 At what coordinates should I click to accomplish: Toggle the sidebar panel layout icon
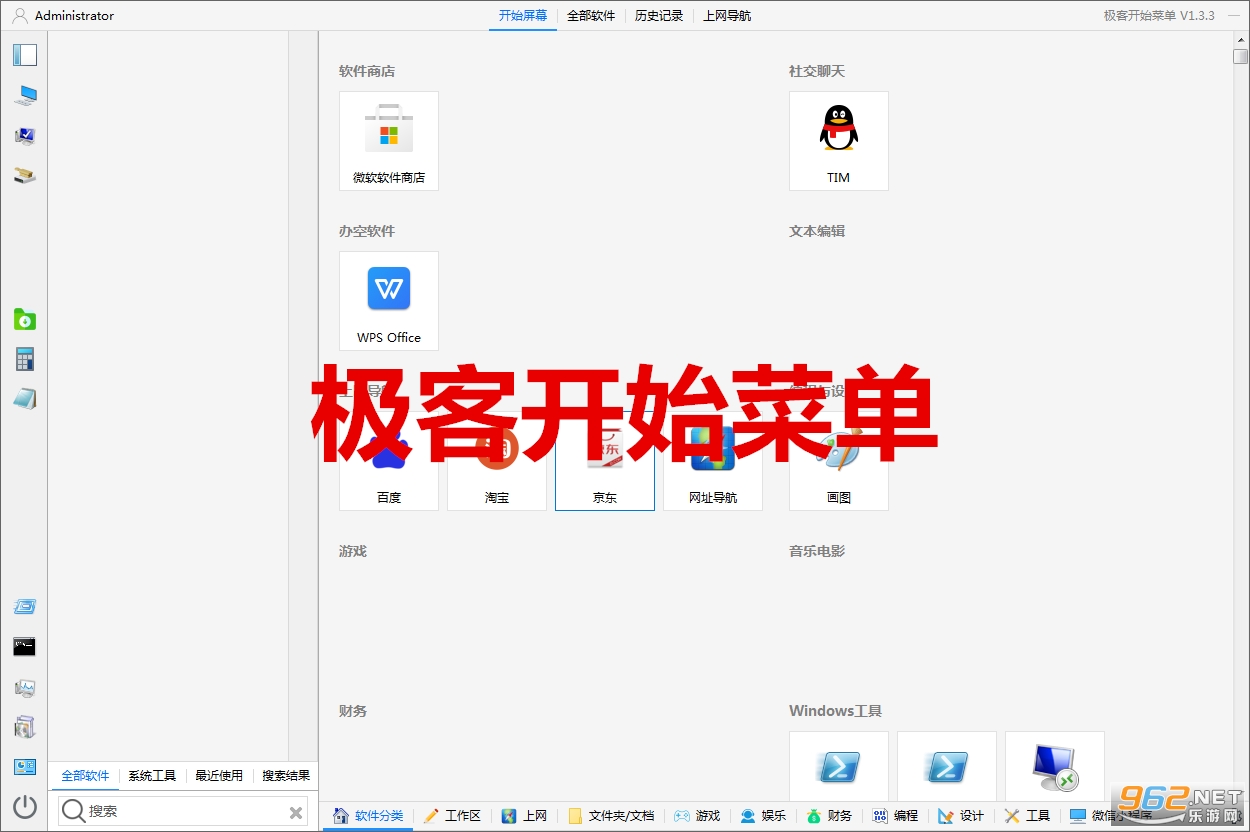tap(24, 55)
